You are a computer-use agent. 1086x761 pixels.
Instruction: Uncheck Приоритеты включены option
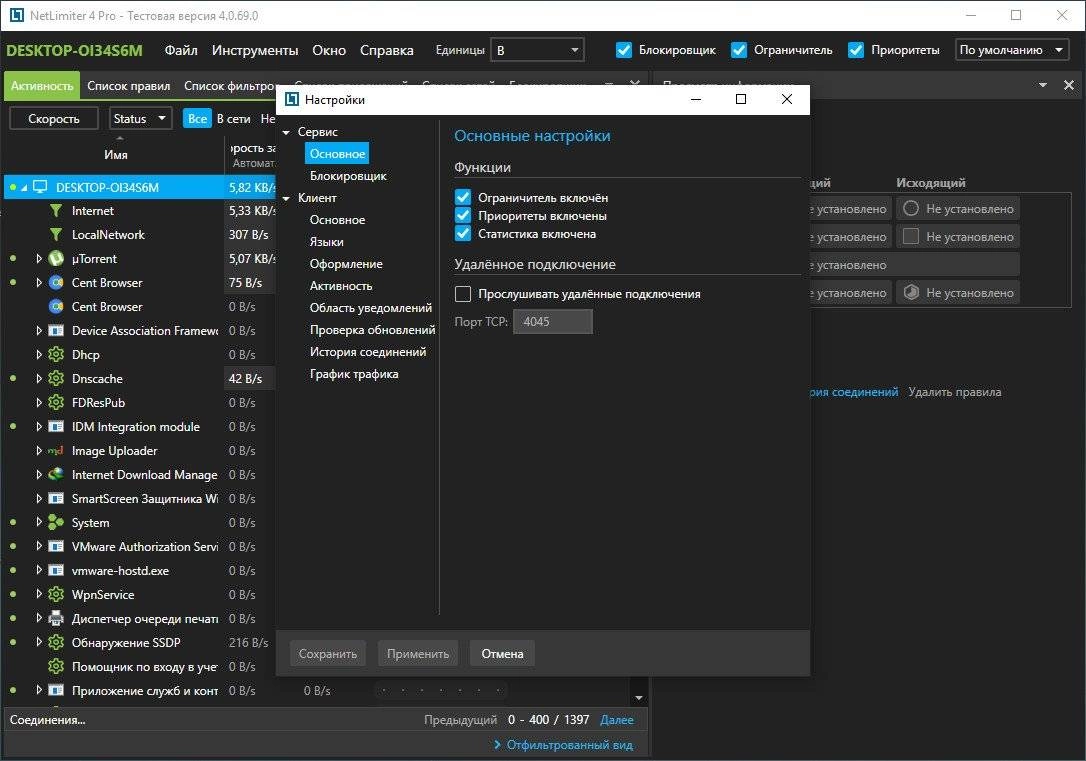click(463, 215)
